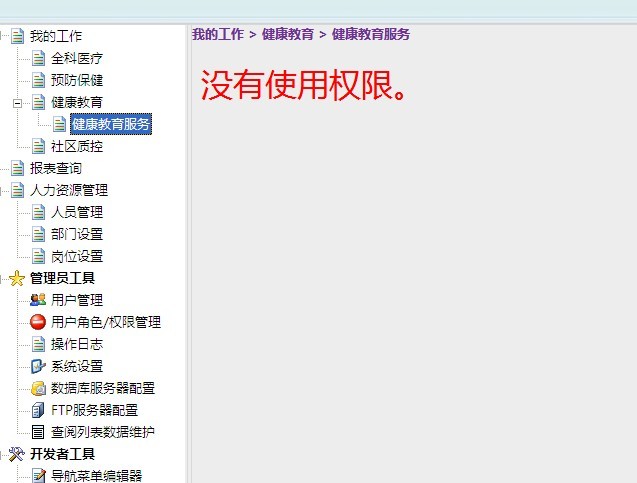Screen dimensions: 637x483
Task: Click the page icon next to 部门设置
Action: (x=39, y=234)
